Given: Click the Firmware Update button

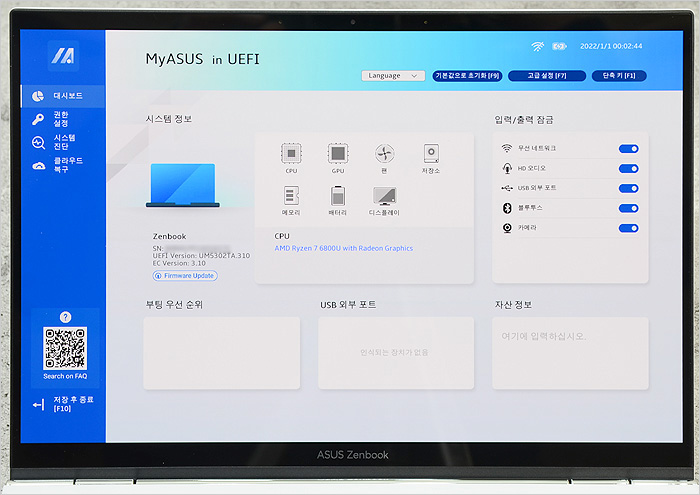Looking at the screenshot, I should (x=185, y=276).
